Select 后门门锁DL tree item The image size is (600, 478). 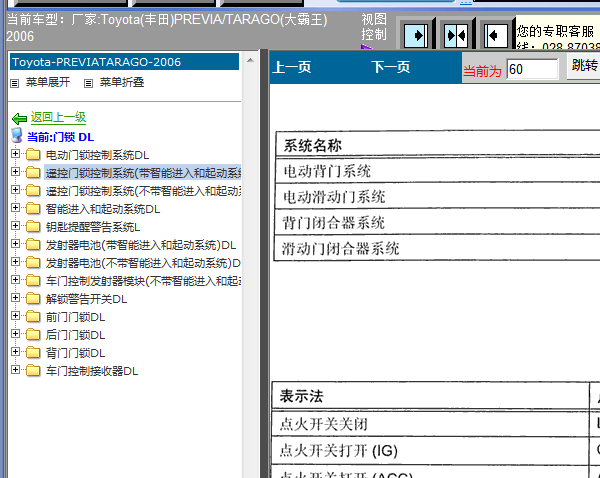click(x=75, y=335)
